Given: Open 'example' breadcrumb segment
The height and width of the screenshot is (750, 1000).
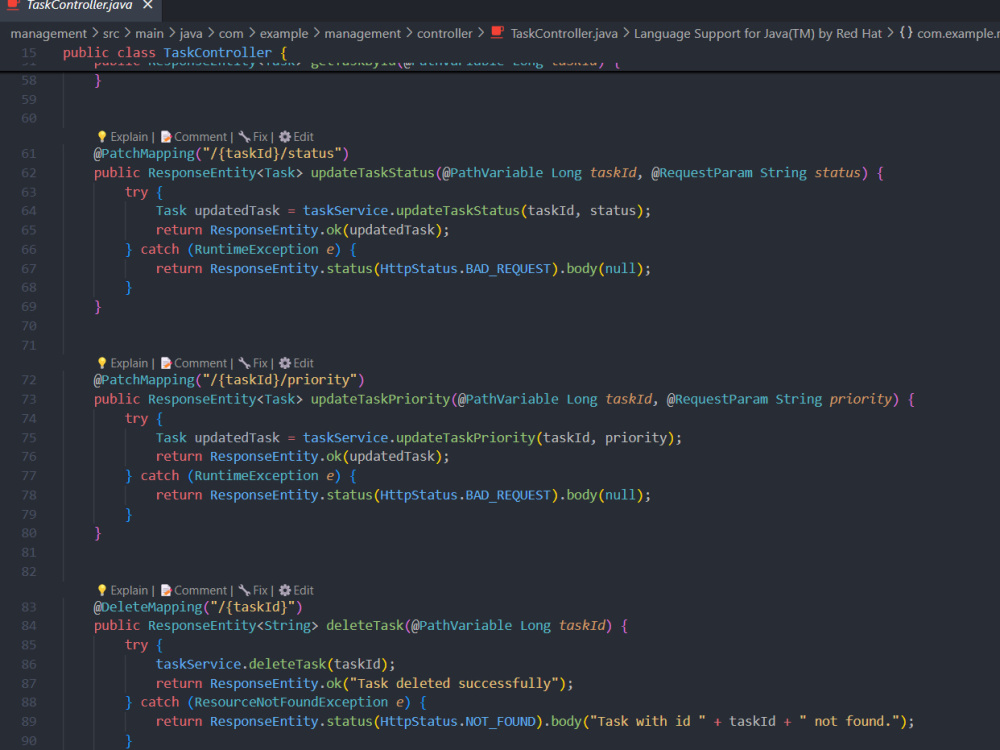Looking at the screenshot, I should click(284, 34).
